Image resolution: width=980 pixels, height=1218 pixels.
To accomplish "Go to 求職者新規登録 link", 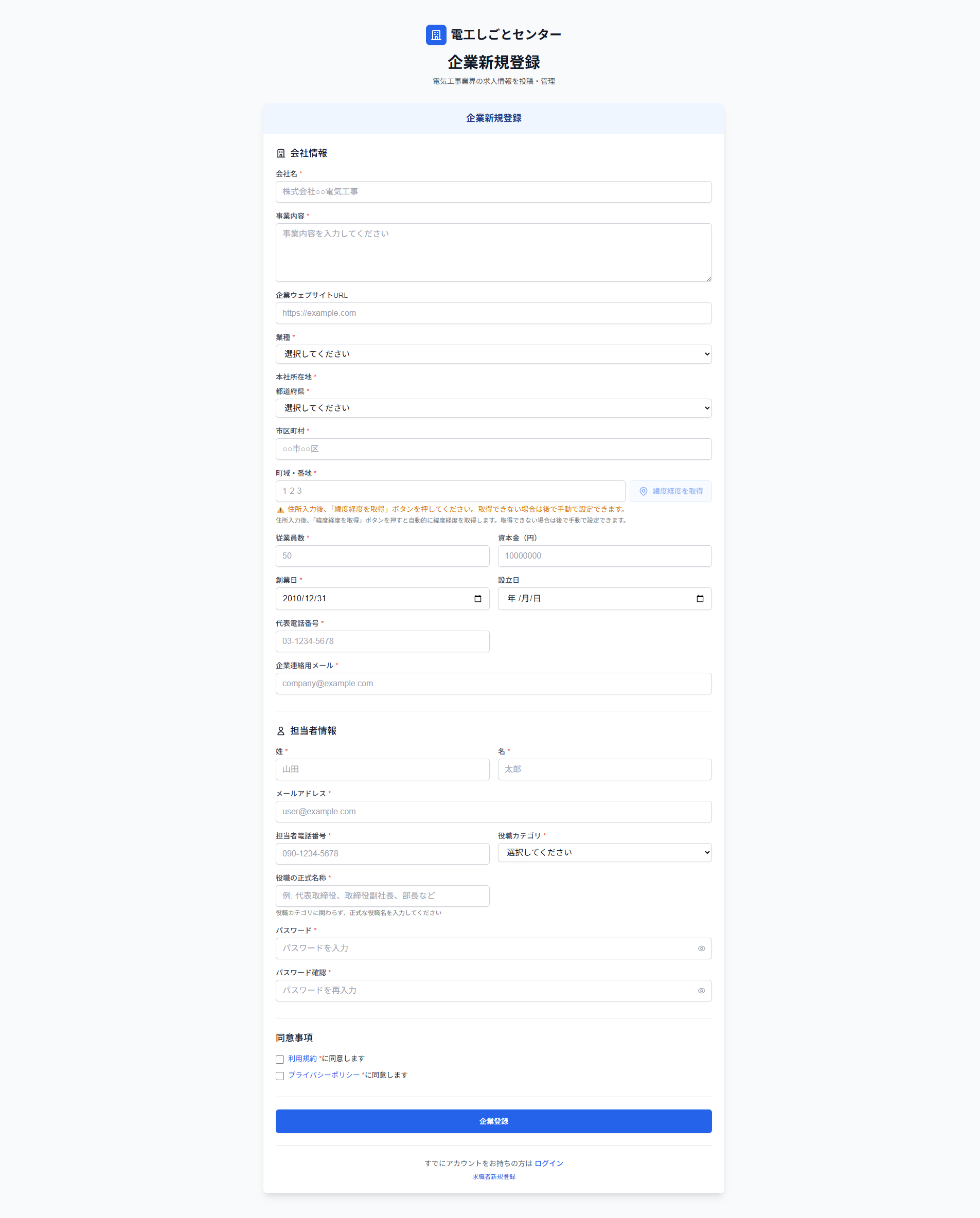I will 493,1177.
